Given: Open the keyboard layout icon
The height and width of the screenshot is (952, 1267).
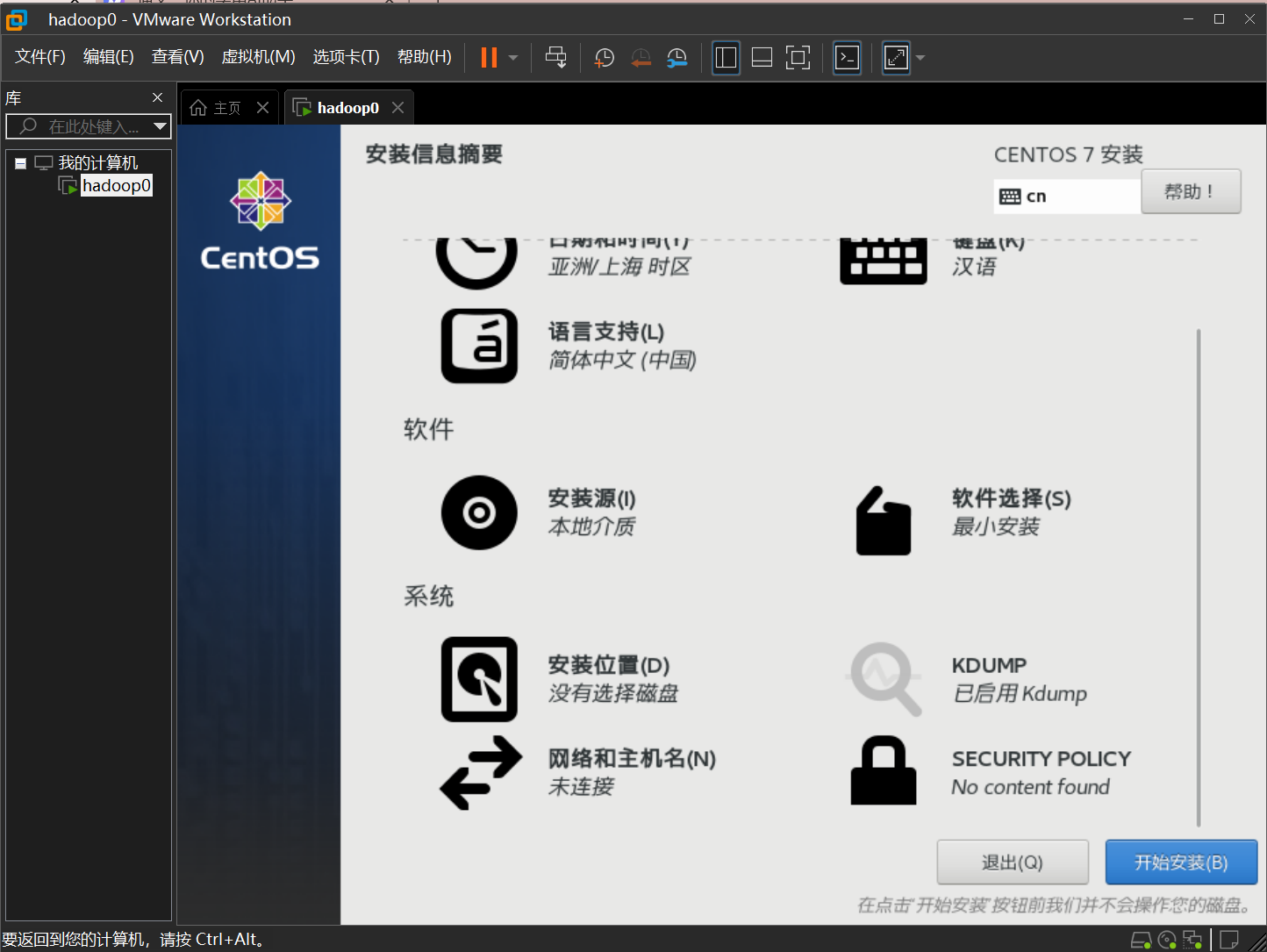Looking at the screenshot, I should pos(883,261).
